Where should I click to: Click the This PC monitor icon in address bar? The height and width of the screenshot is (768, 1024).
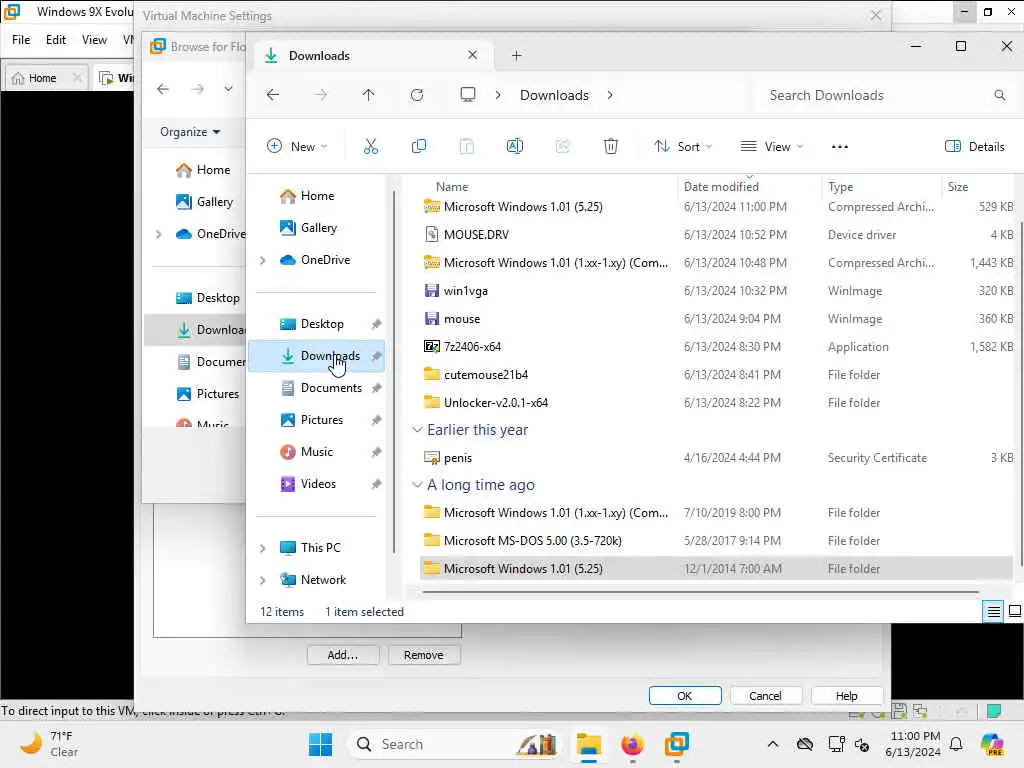click(x=468, y=95)
